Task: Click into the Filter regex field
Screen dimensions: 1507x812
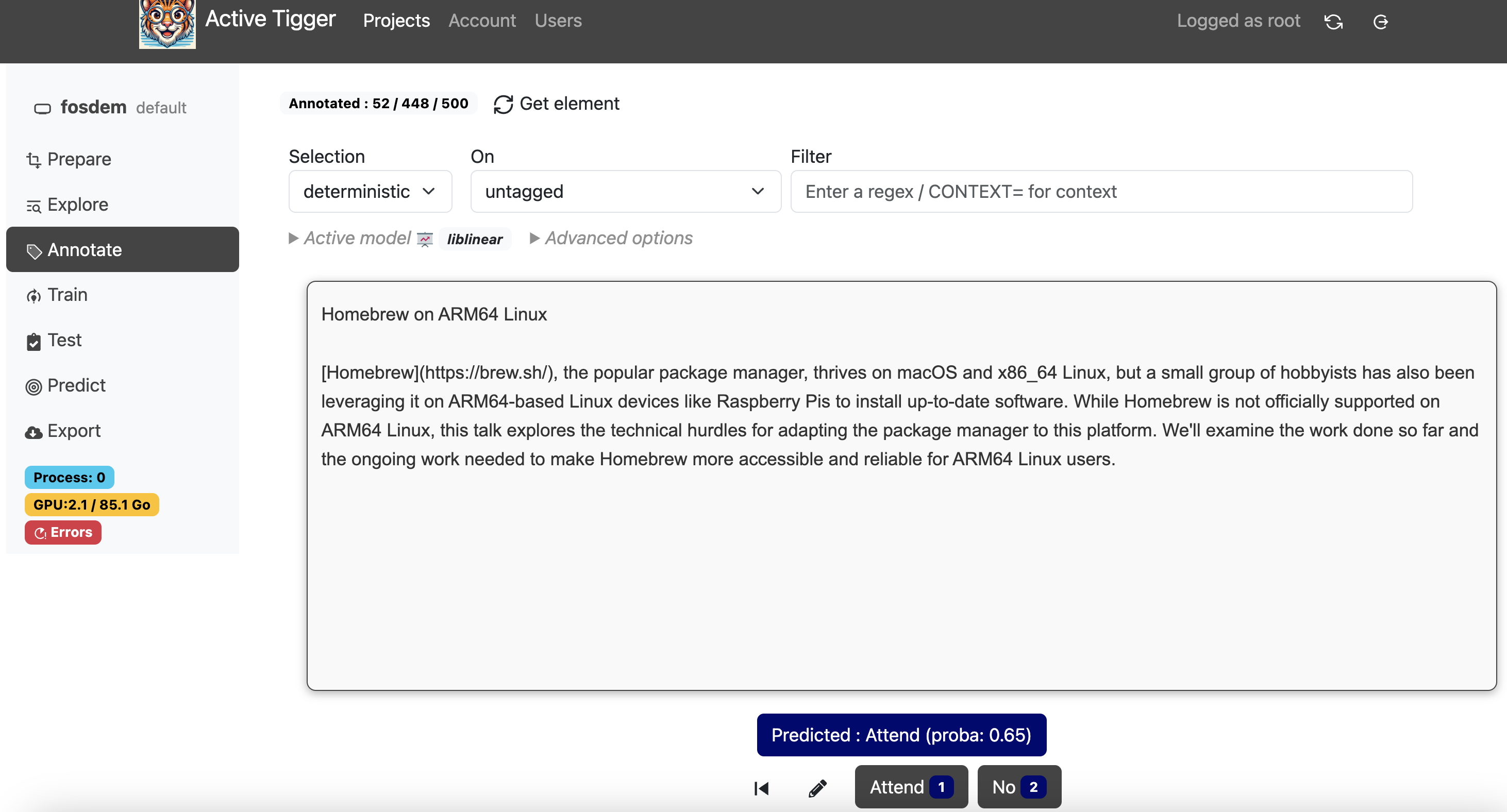Action: click(x=1100, y=191)
